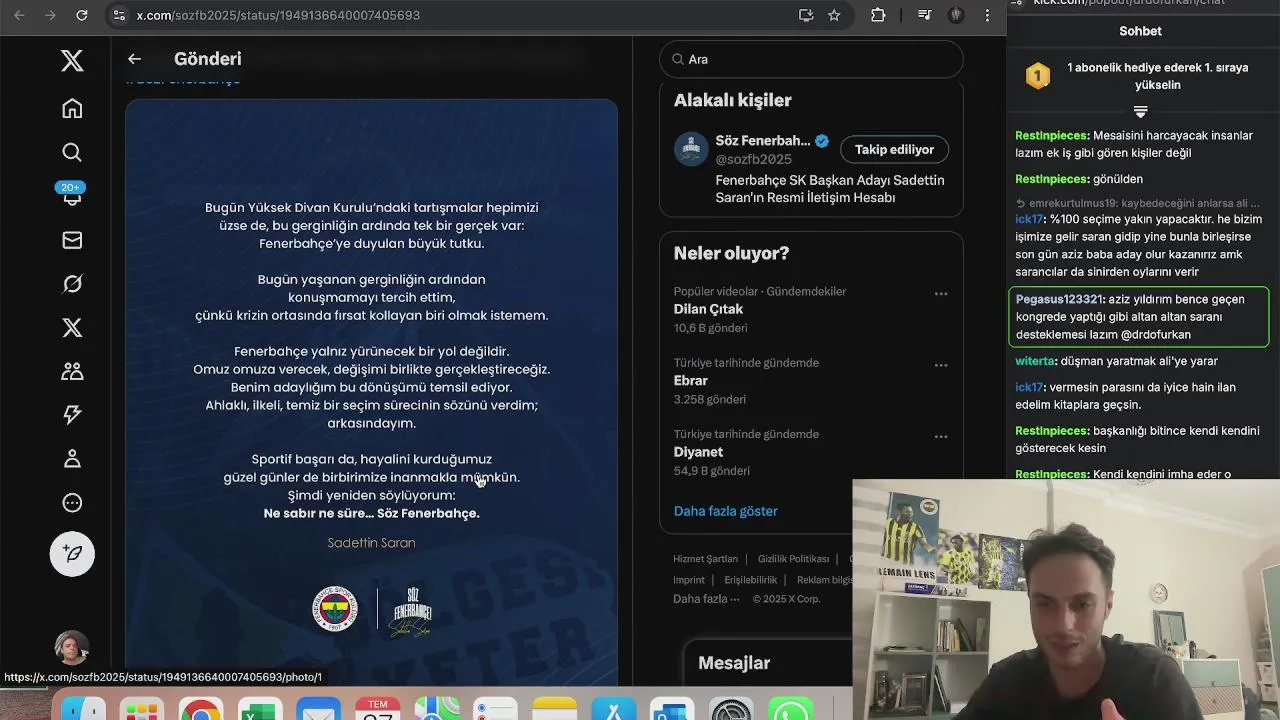
Task: Select the Sohbet chat header
Action: click(x=1140, y=31)
